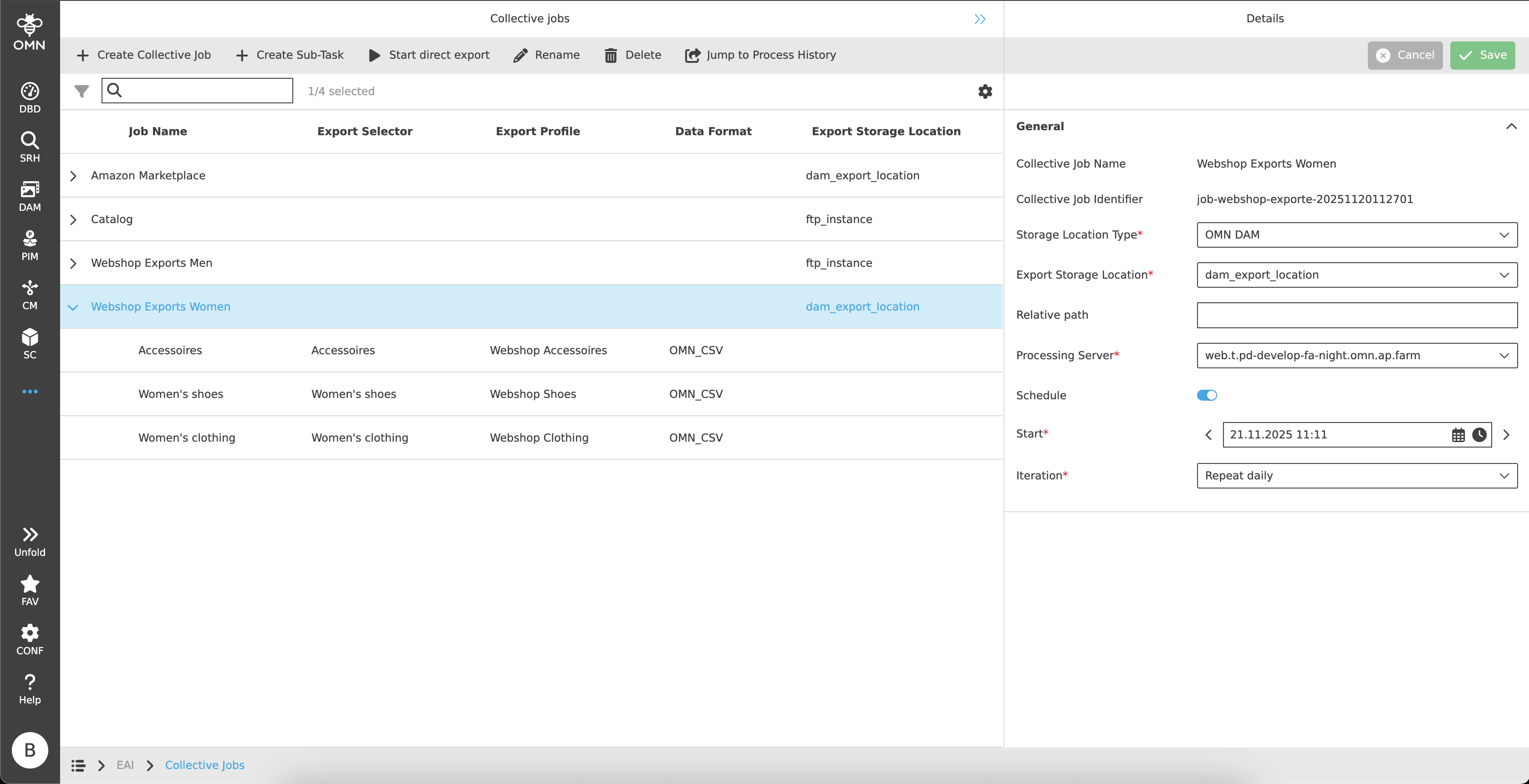The width and height of the screenshot is (1529, 784).
Task: Open the Storage Location Type dropdown
Action: tap(1356, 234)
